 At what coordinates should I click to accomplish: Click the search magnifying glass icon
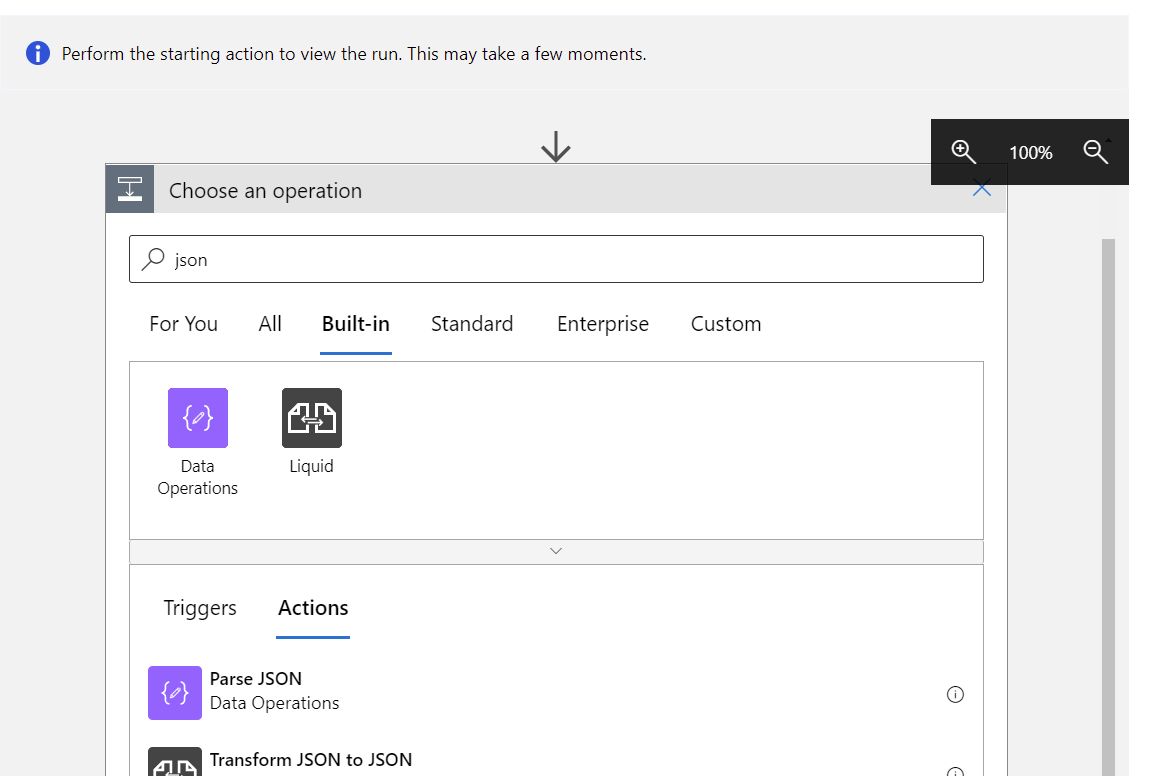pos(154,259)
